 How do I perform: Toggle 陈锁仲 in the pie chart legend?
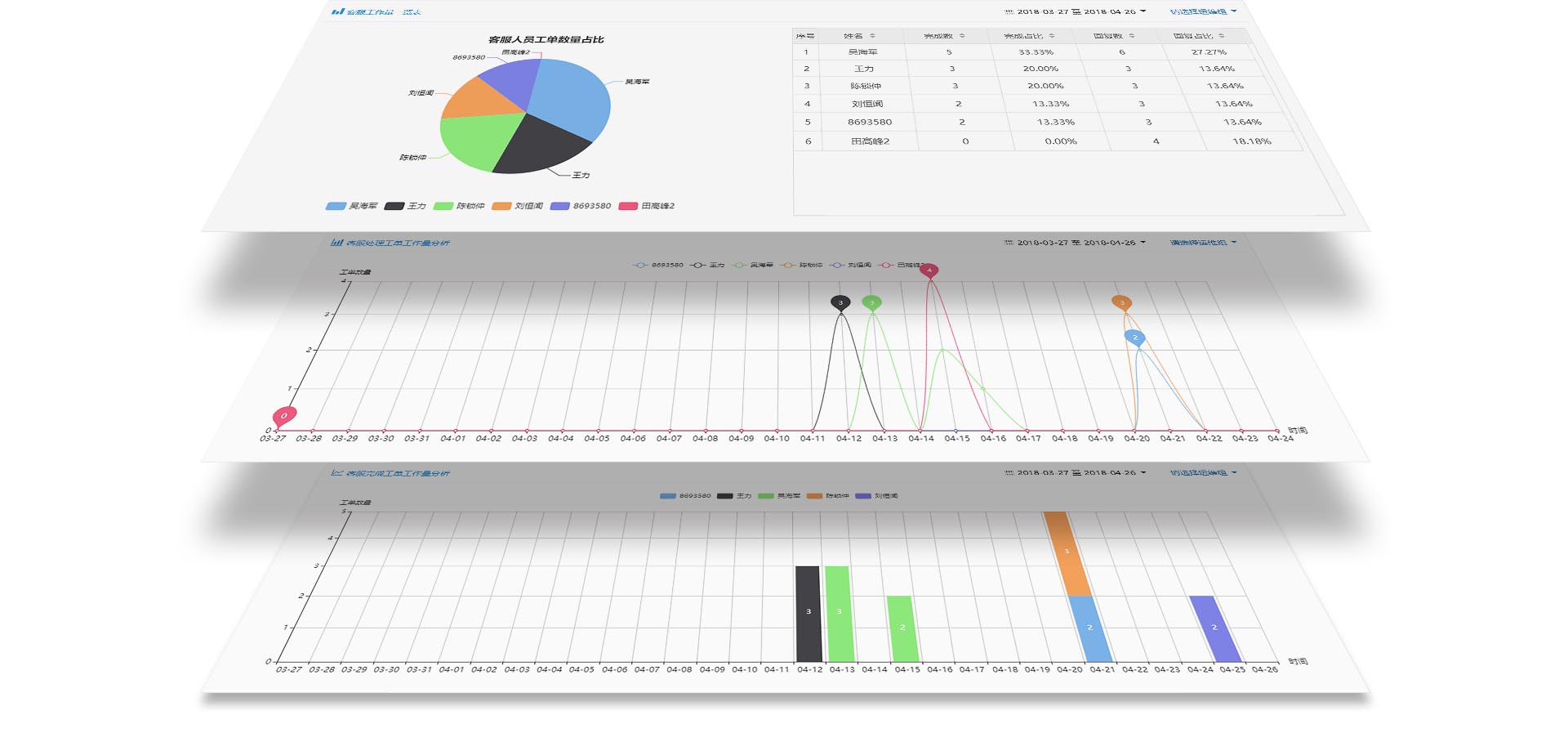pyautogui.click(x=459, y=206)
